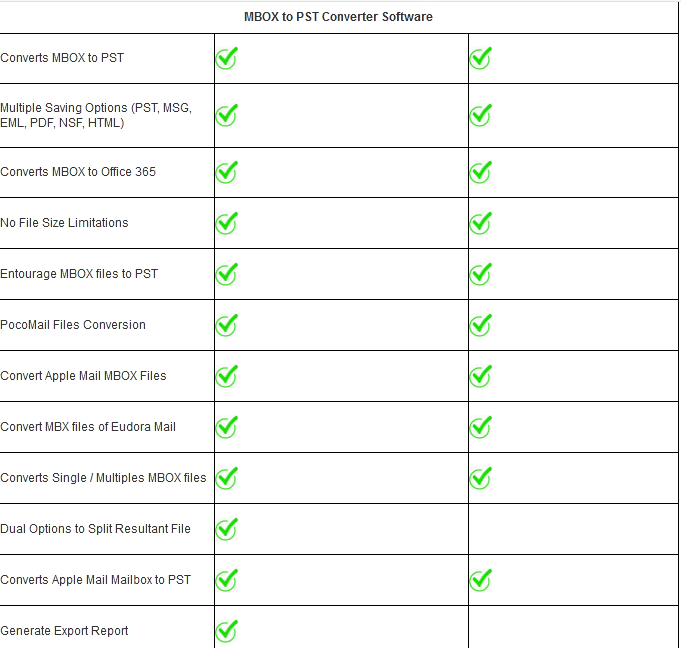Screen dimensions: 681x648
Task: Click second-column checkmark for Convert Apple Mail MBOX Files
Action: 480,376
